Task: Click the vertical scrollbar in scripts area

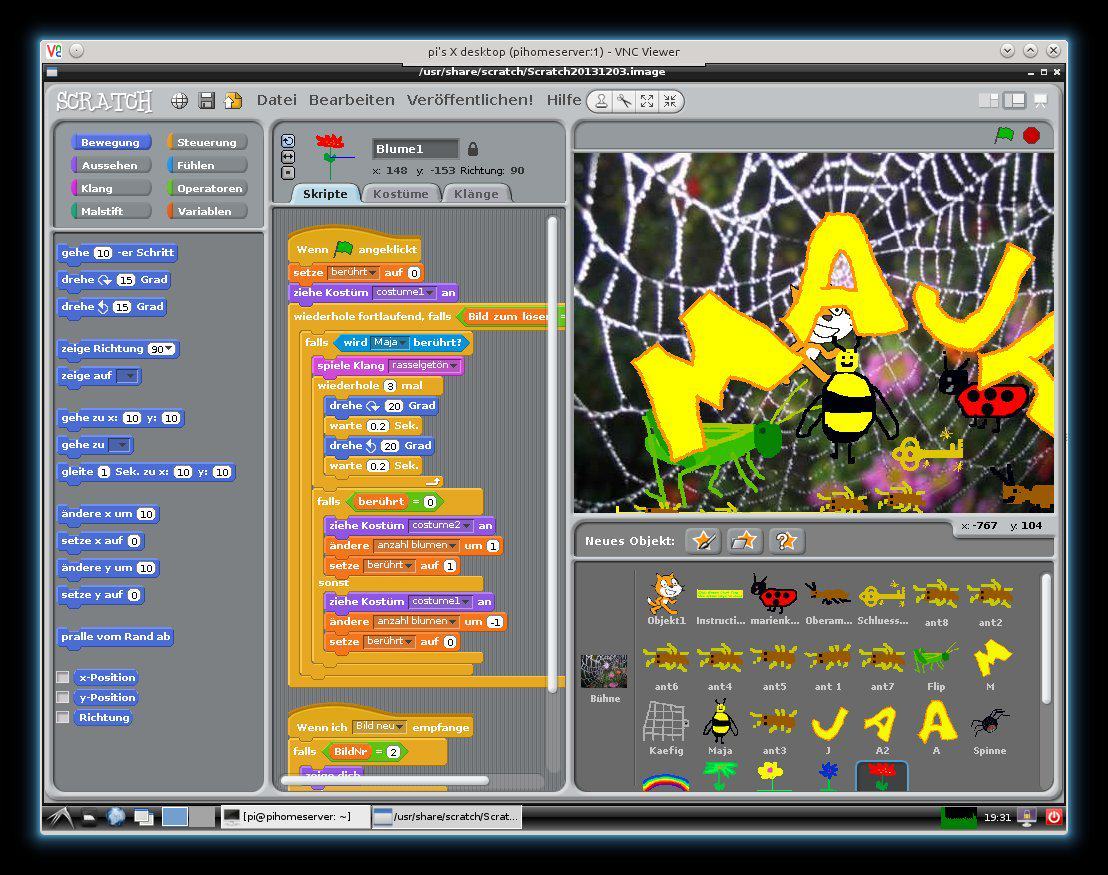Action: (552, 450)
